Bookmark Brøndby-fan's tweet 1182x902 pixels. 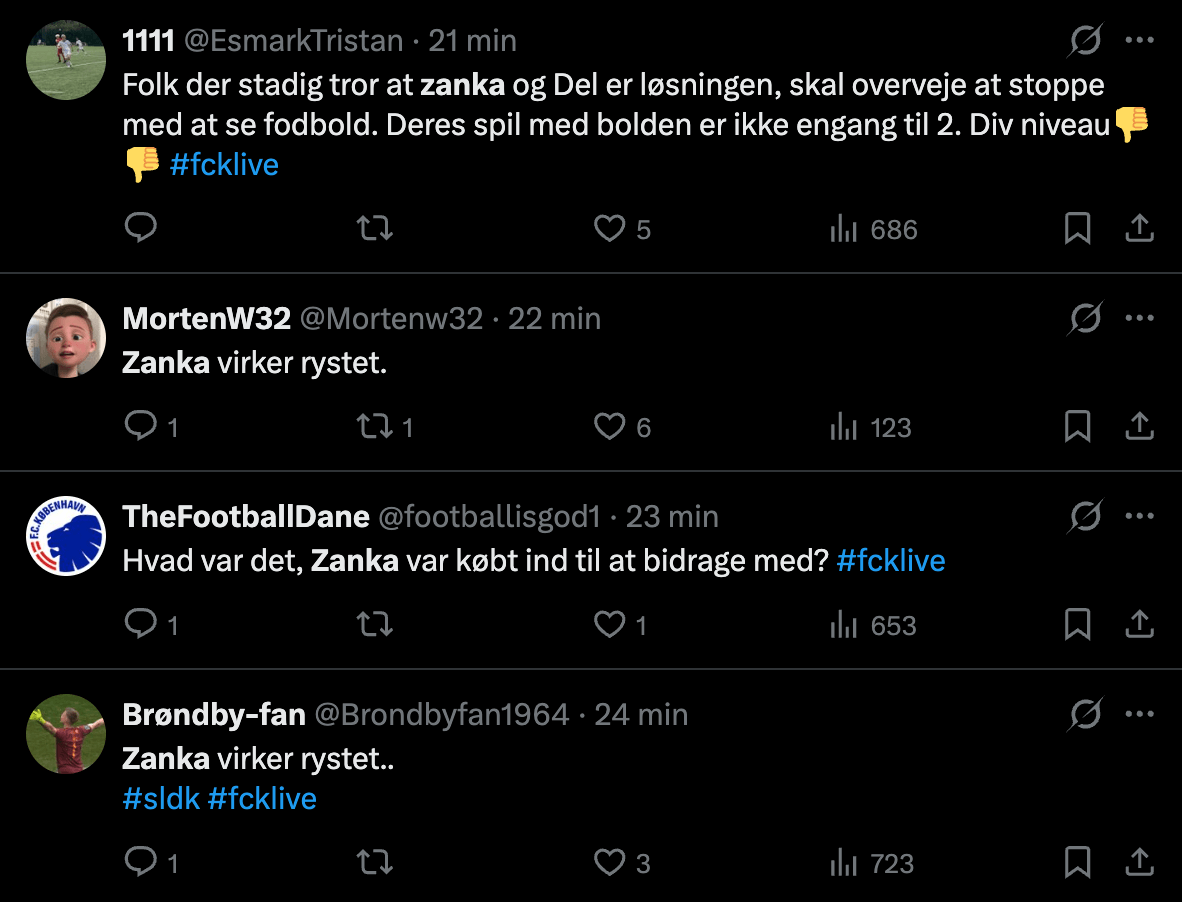tap(1077, 862)
